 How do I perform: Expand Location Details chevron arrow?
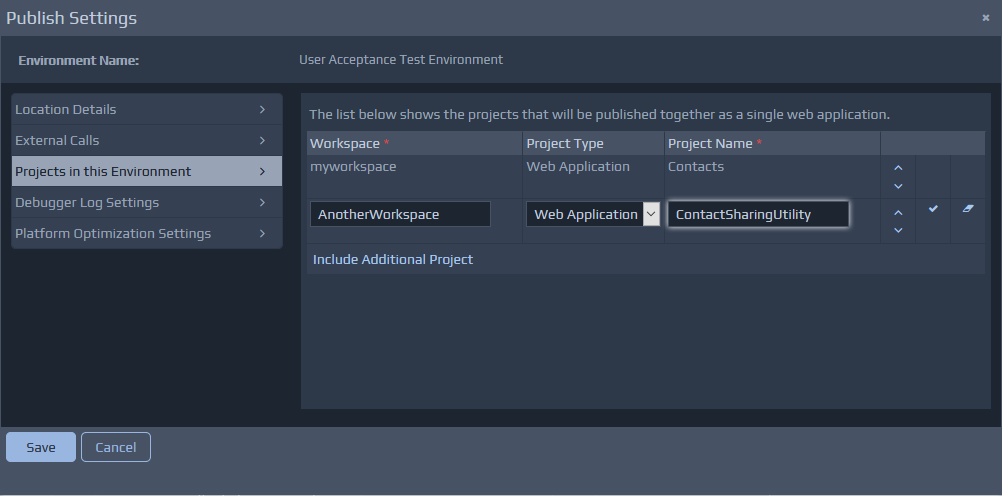tap(262, 109)
